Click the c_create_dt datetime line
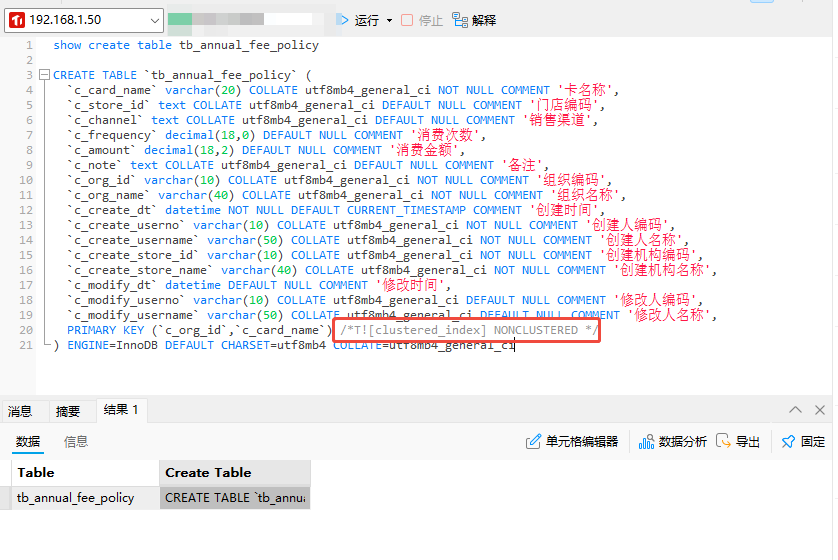The height and width of the screenshot is (560, 838). point(336,210)
